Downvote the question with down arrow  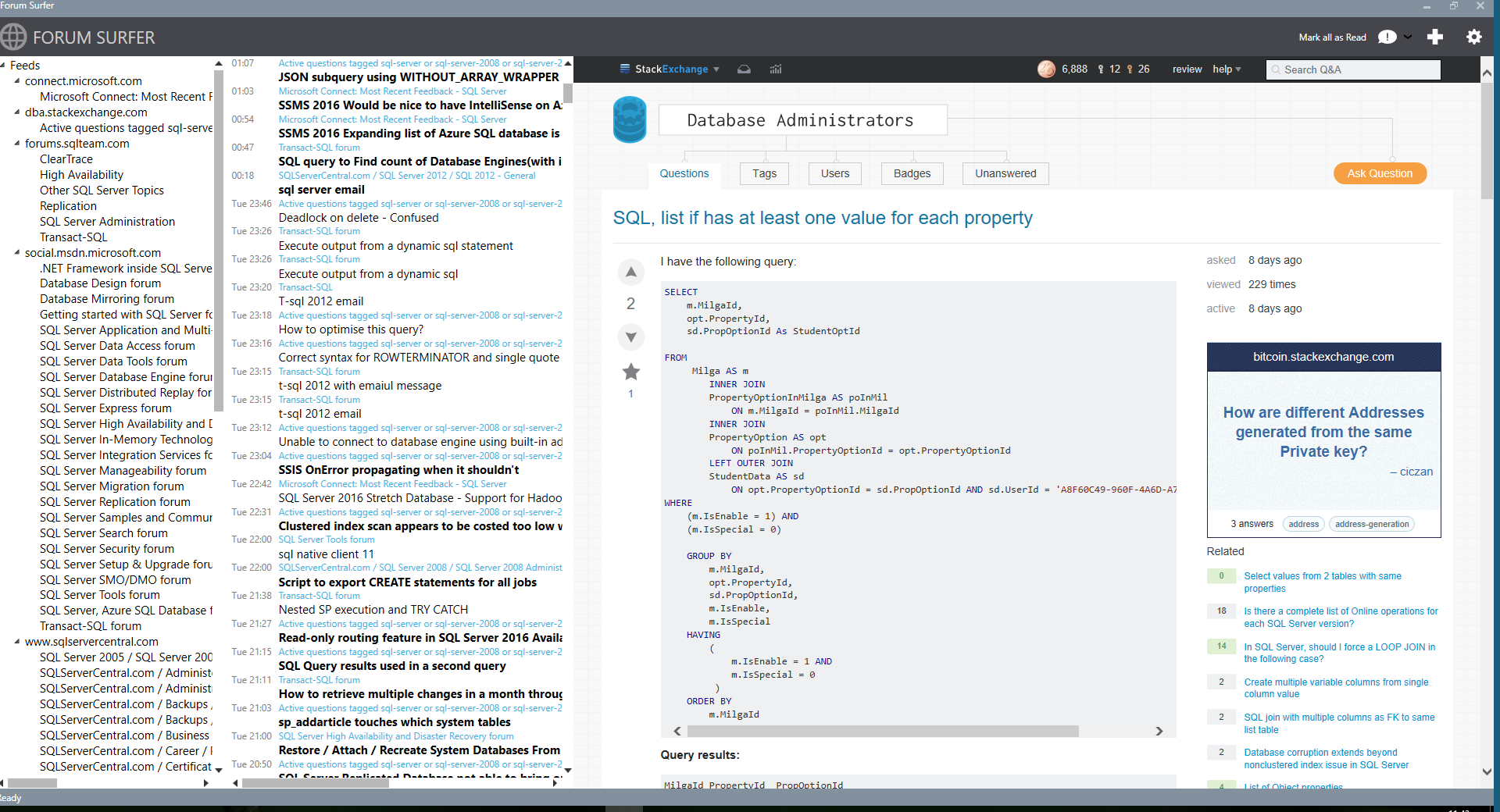[630, 337]
